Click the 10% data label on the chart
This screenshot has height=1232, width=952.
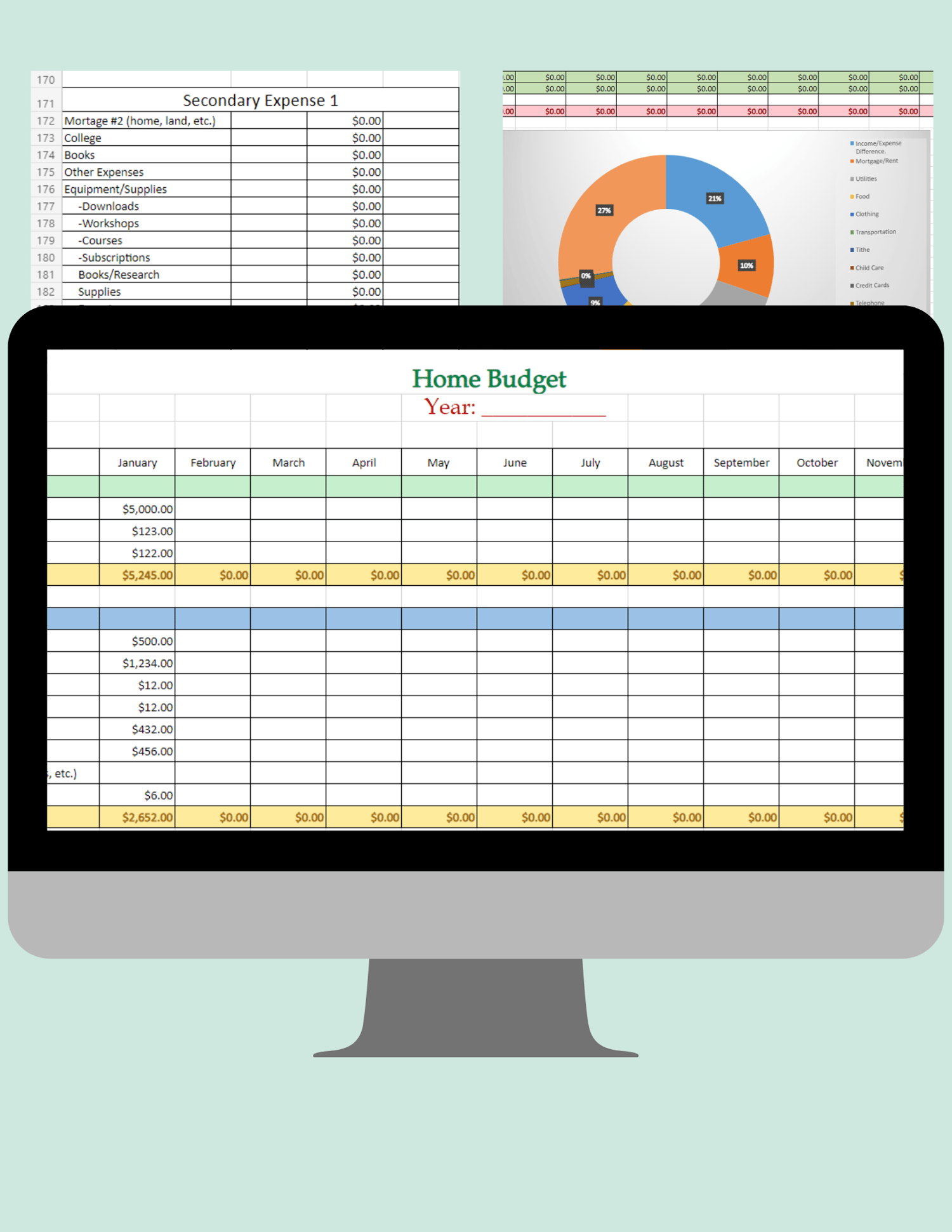click(746, 265)
